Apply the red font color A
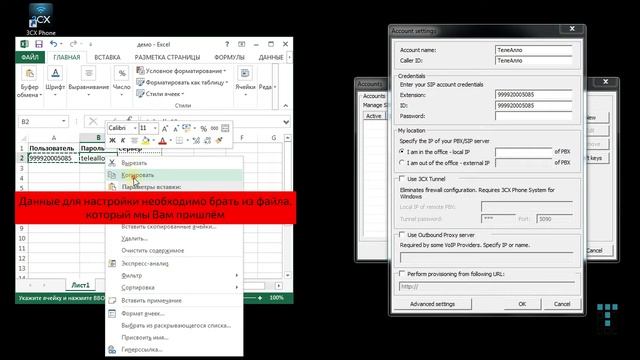The height and width of the screenshot is (360, 640). 163,141
